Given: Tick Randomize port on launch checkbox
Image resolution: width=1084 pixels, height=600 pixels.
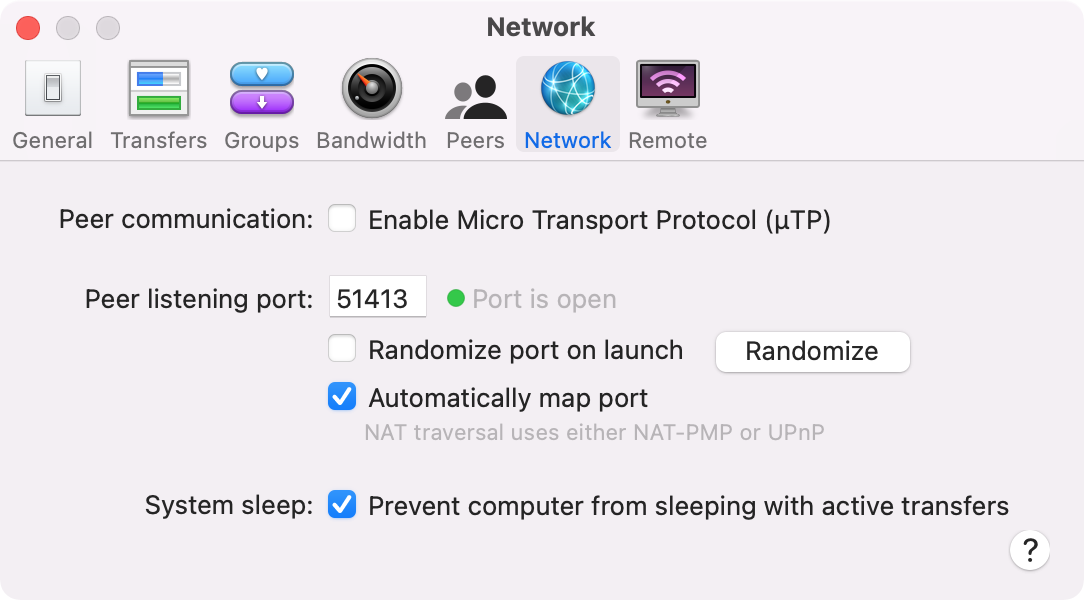Looking at the screenshot, I should (x=342, y=348).
